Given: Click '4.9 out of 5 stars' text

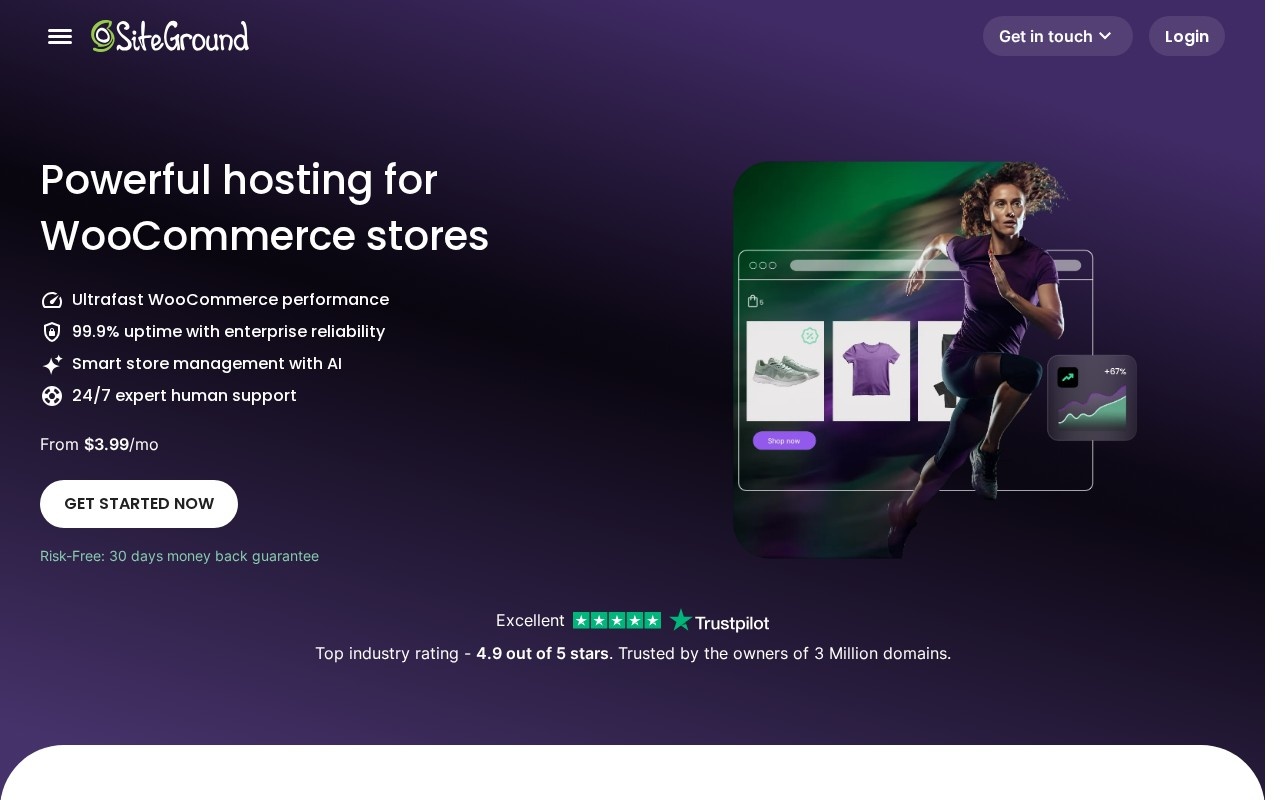Looking at the screenshot, I should pyautogui.click(x=542, y=653).
